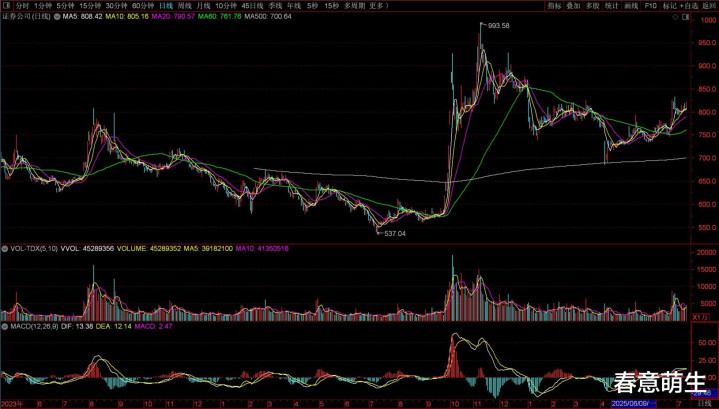
Task: Expand the VOL-TDX indicator dropdown
Action: pos(5,249)
